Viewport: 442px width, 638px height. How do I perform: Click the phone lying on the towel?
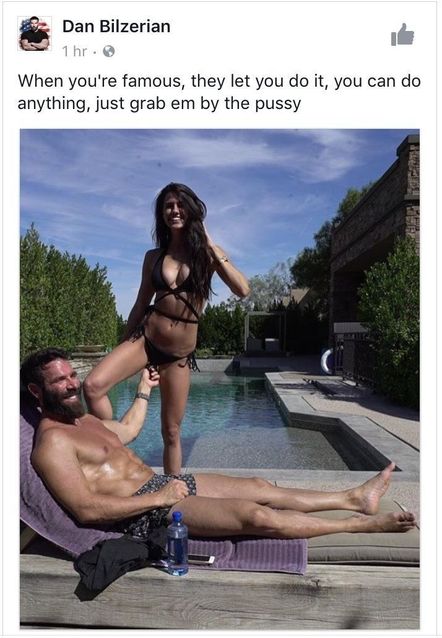201,559
